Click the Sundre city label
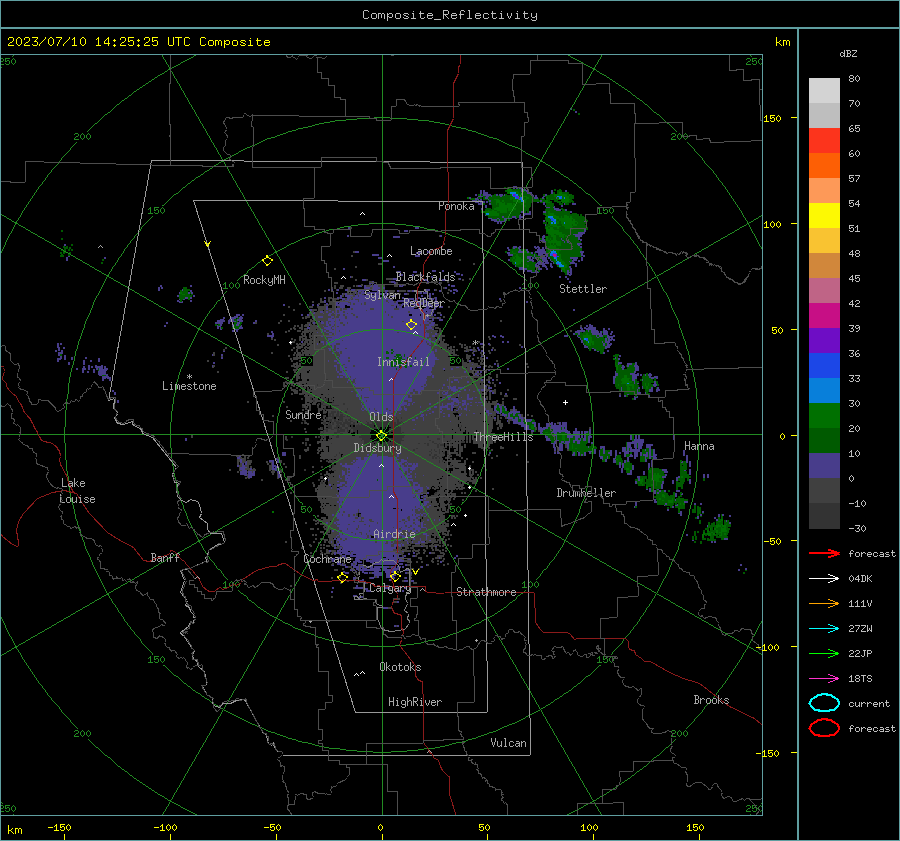 303,414
